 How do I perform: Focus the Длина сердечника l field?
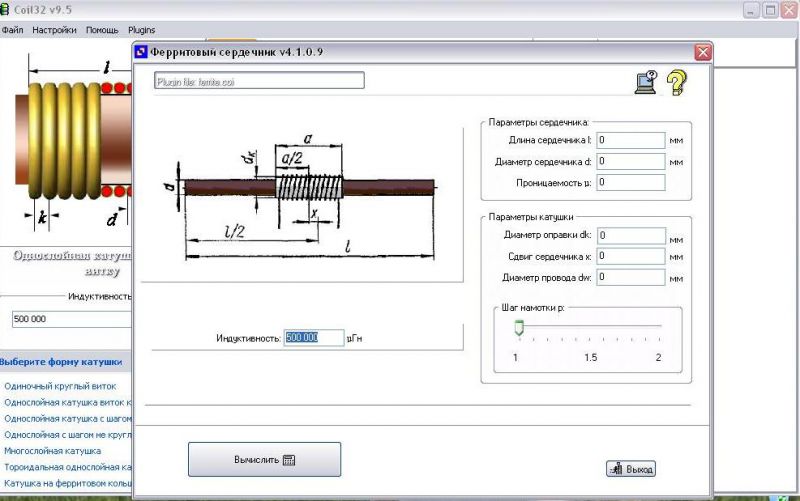coord(631,141)
